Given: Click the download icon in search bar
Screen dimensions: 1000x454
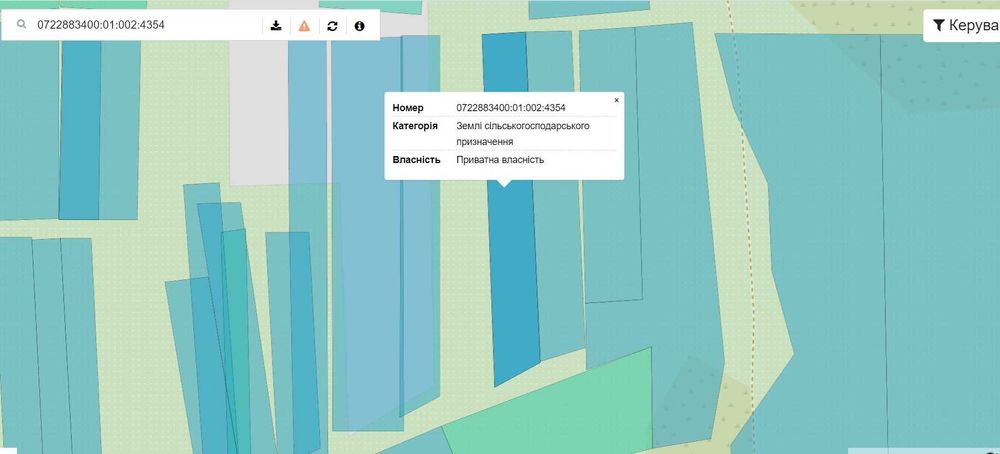Looking at the screenshot, I should 276,26.
